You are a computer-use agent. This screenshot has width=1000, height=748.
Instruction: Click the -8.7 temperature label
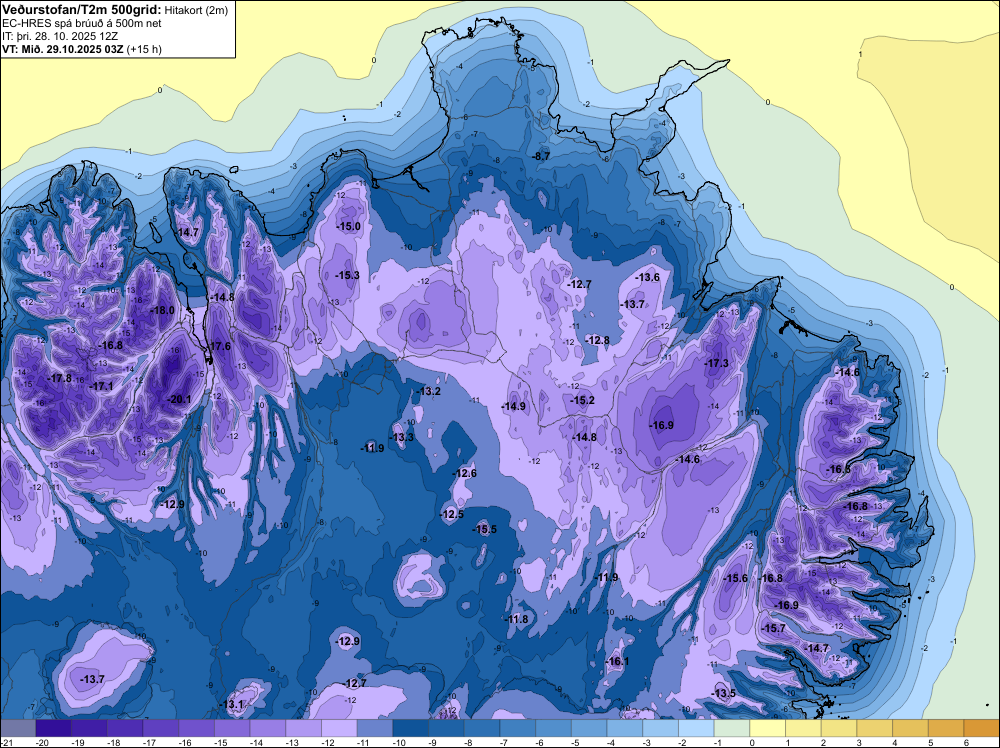[541, 156]
